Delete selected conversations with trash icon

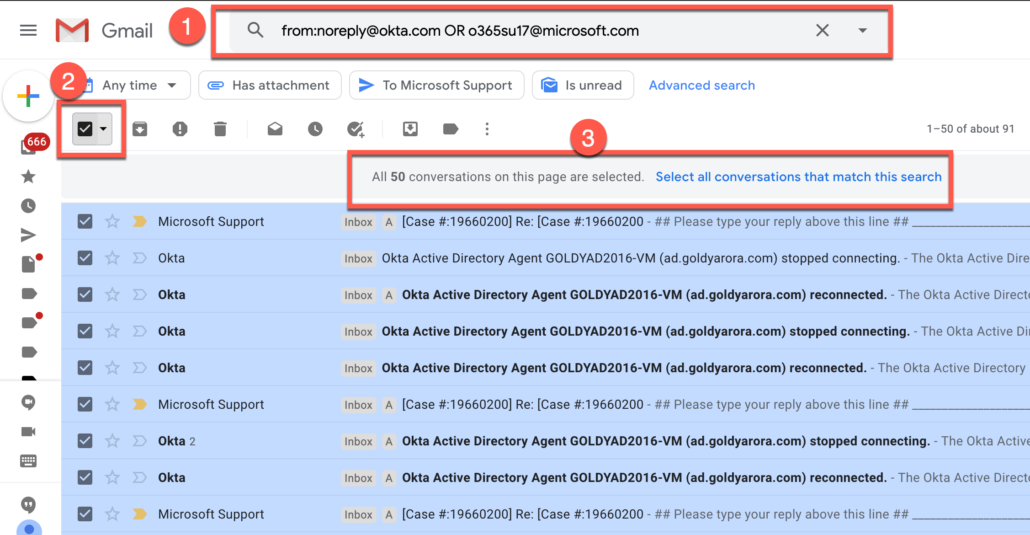(220, 129)
